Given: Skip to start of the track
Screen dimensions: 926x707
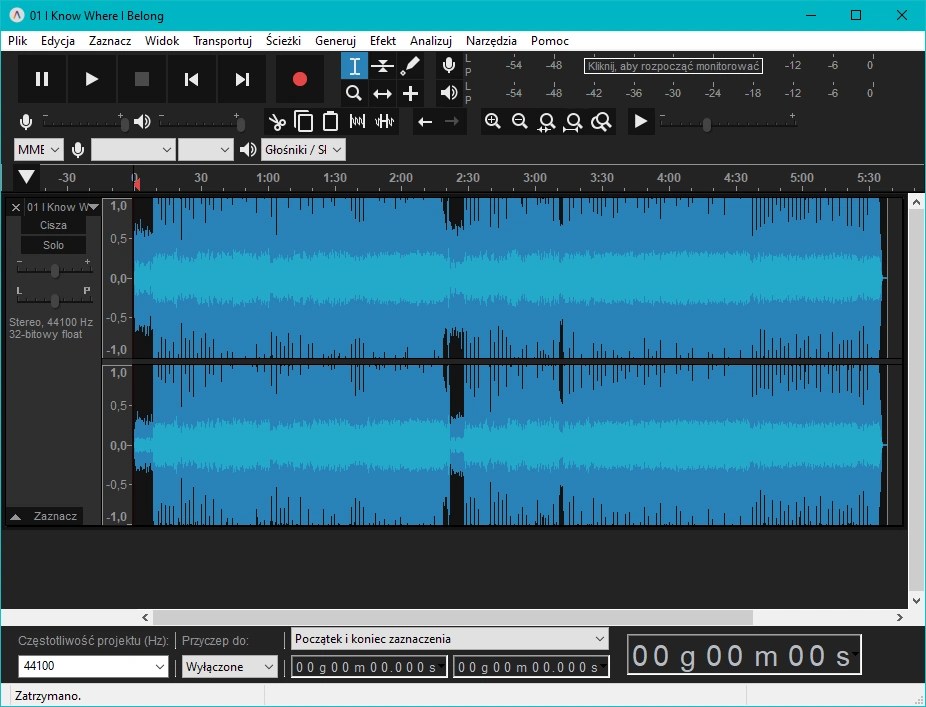Looking at the screenshot, I should pyautogui.click(x=191, y=79).
